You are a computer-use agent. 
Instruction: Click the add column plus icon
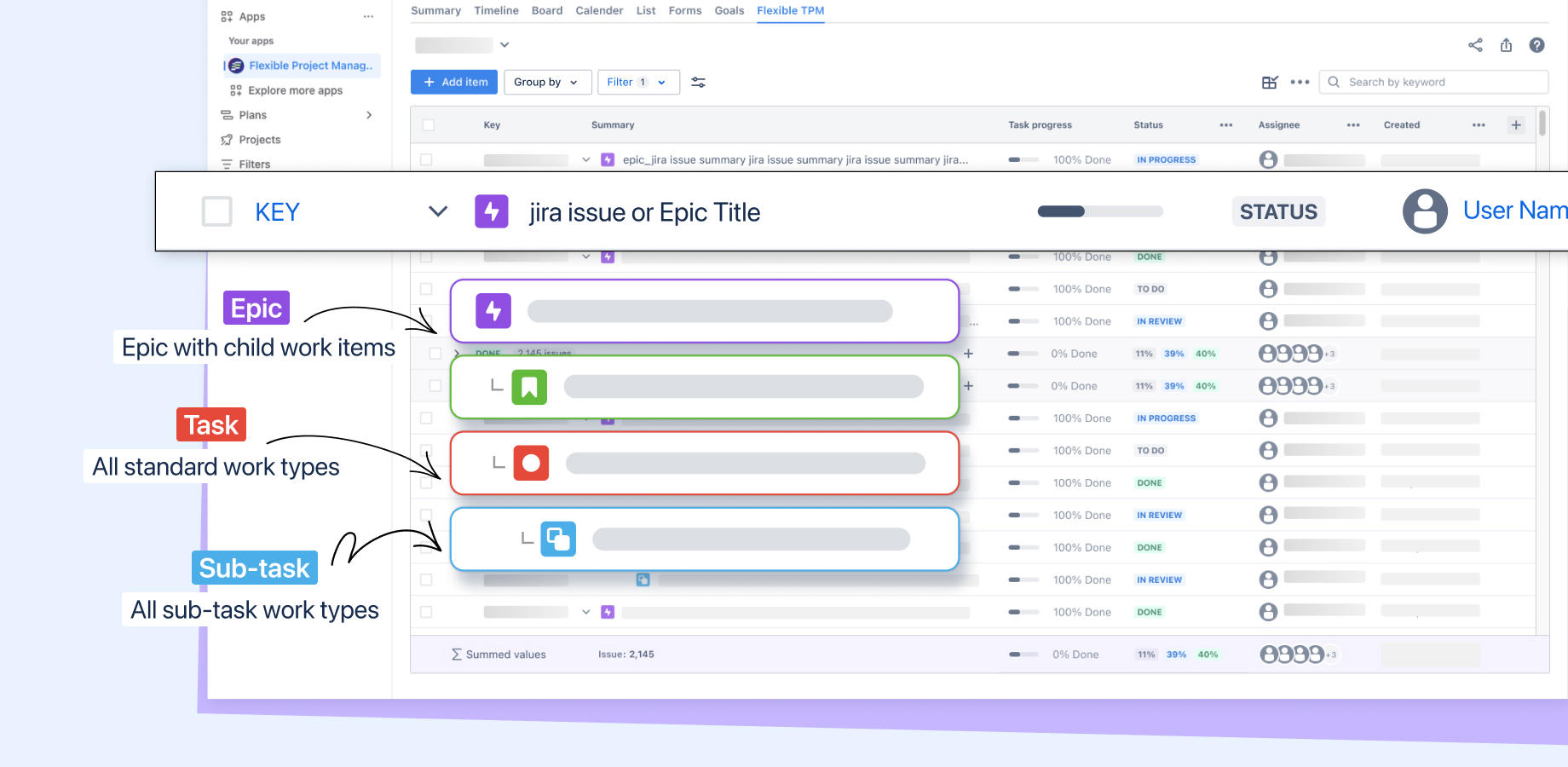pyautogui.click(x=1516, y=125)
